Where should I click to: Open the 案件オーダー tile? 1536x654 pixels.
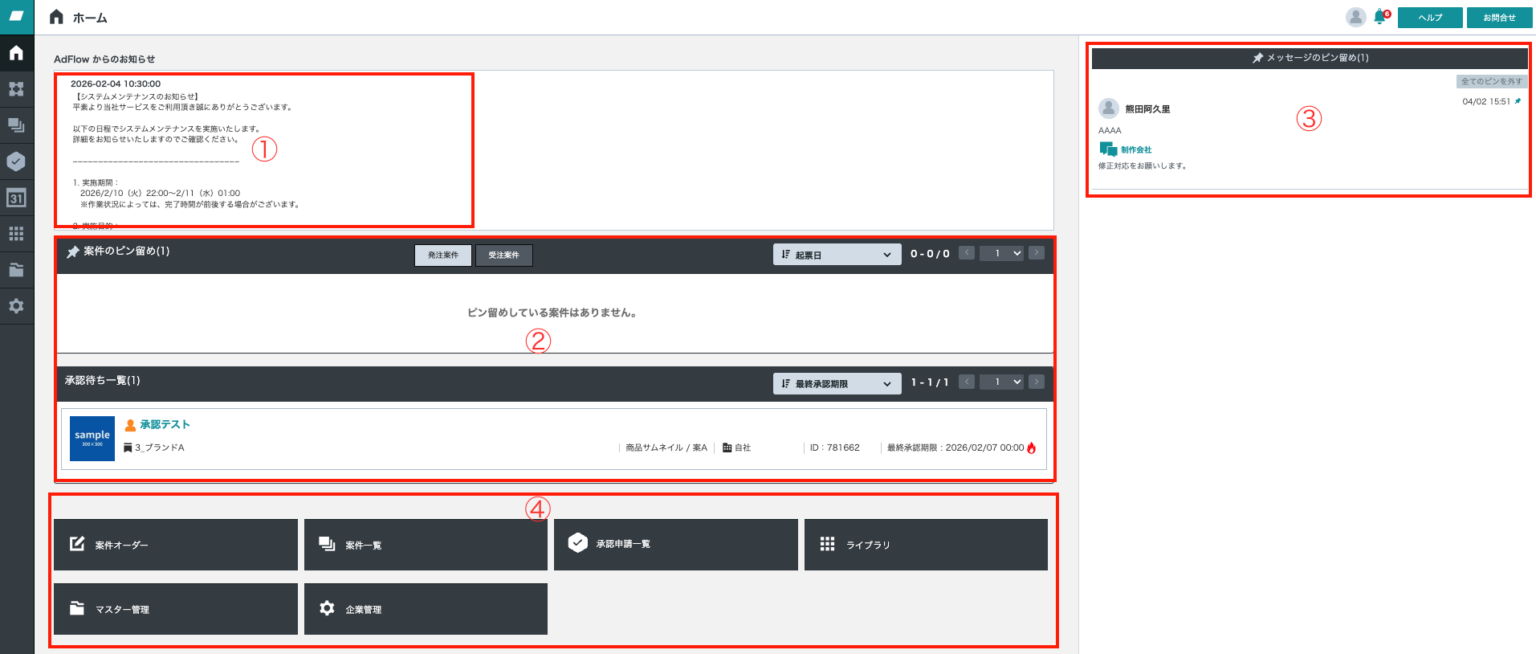point(176,545)
